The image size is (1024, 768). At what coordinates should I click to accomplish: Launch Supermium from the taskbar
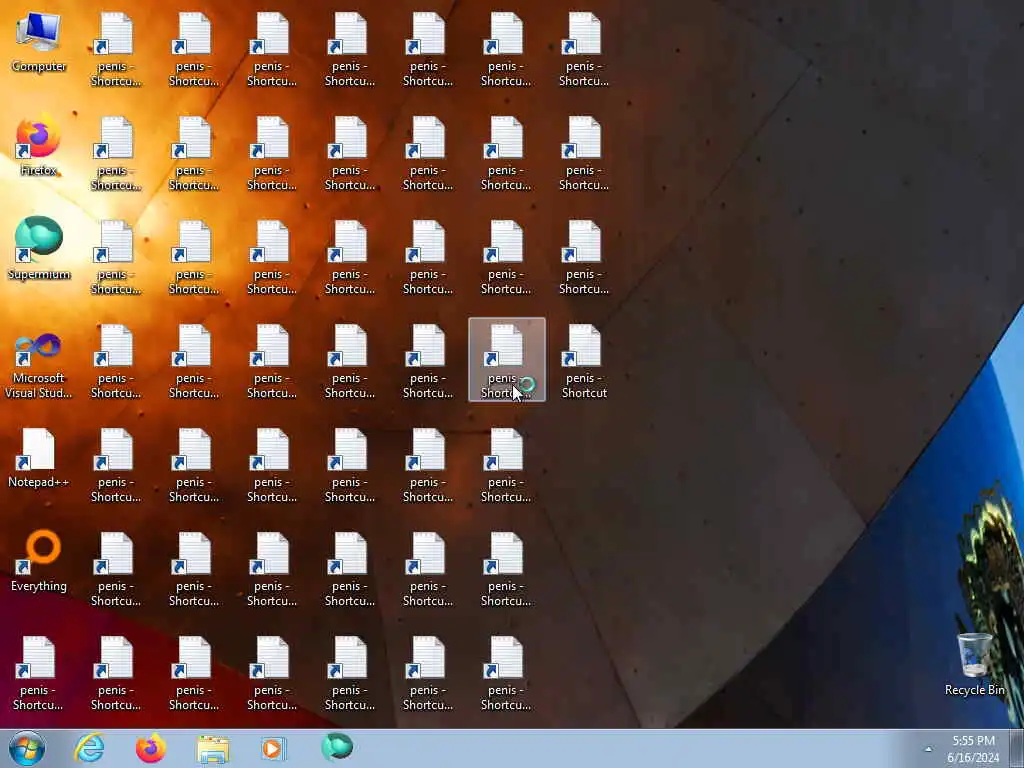point(337,748)
